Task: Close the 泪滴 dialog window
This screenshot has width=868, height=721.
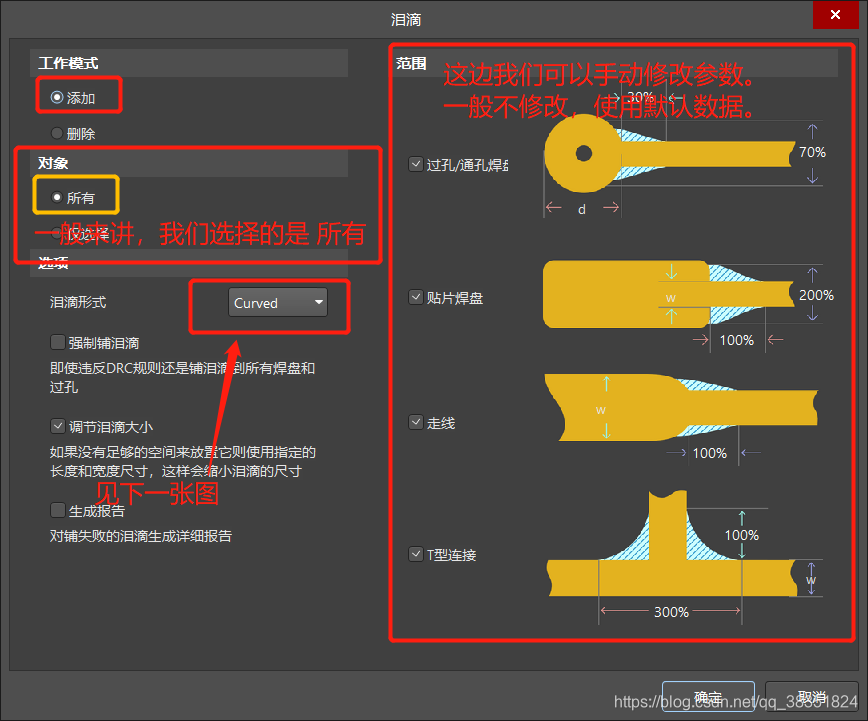Action: coord(835,14)
